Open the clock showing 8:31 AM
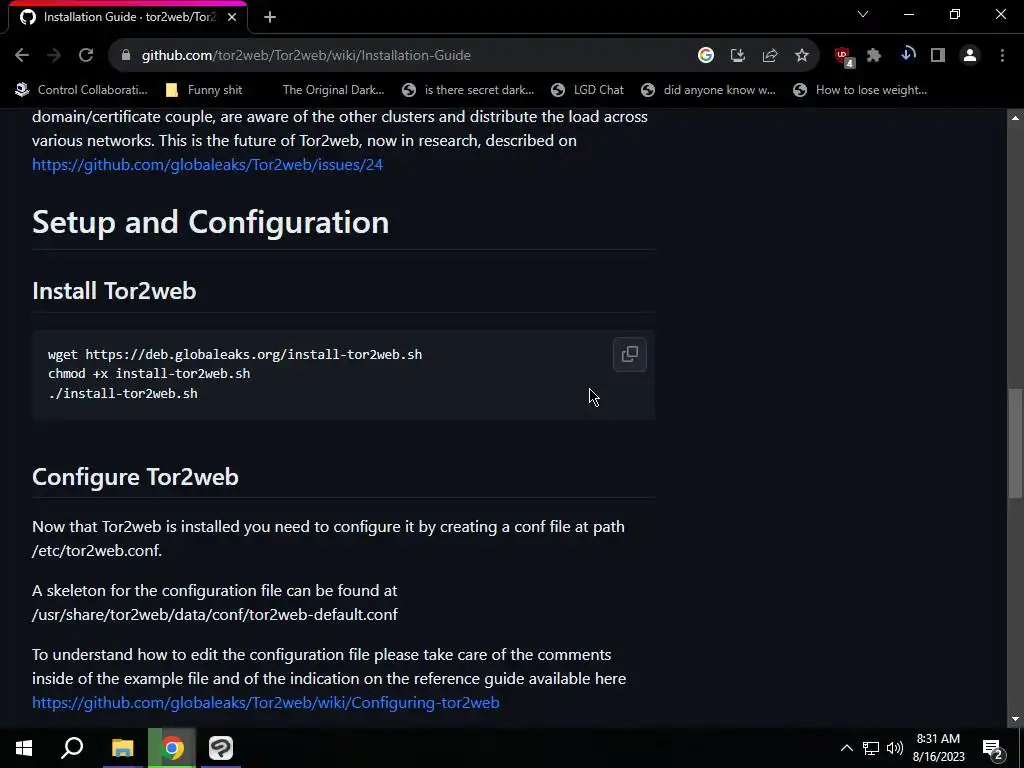The width and height of the screenshot is (1024, 768). click(938, 748)
